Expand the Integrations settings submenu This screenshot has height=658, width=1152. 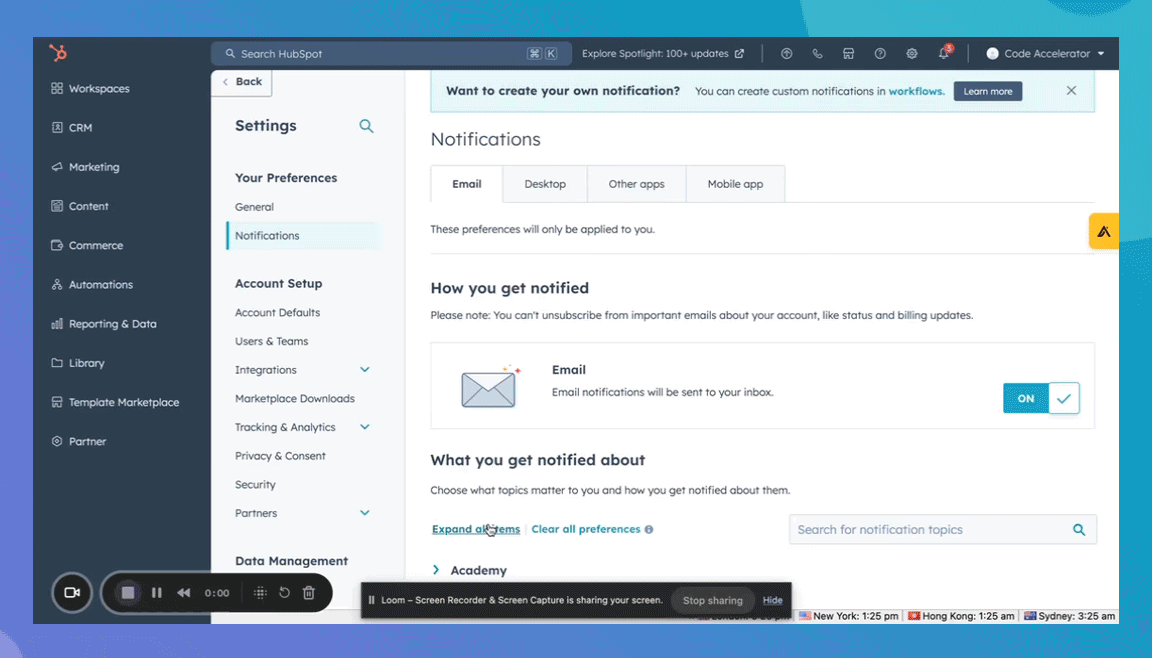click(x=365, y=370)
